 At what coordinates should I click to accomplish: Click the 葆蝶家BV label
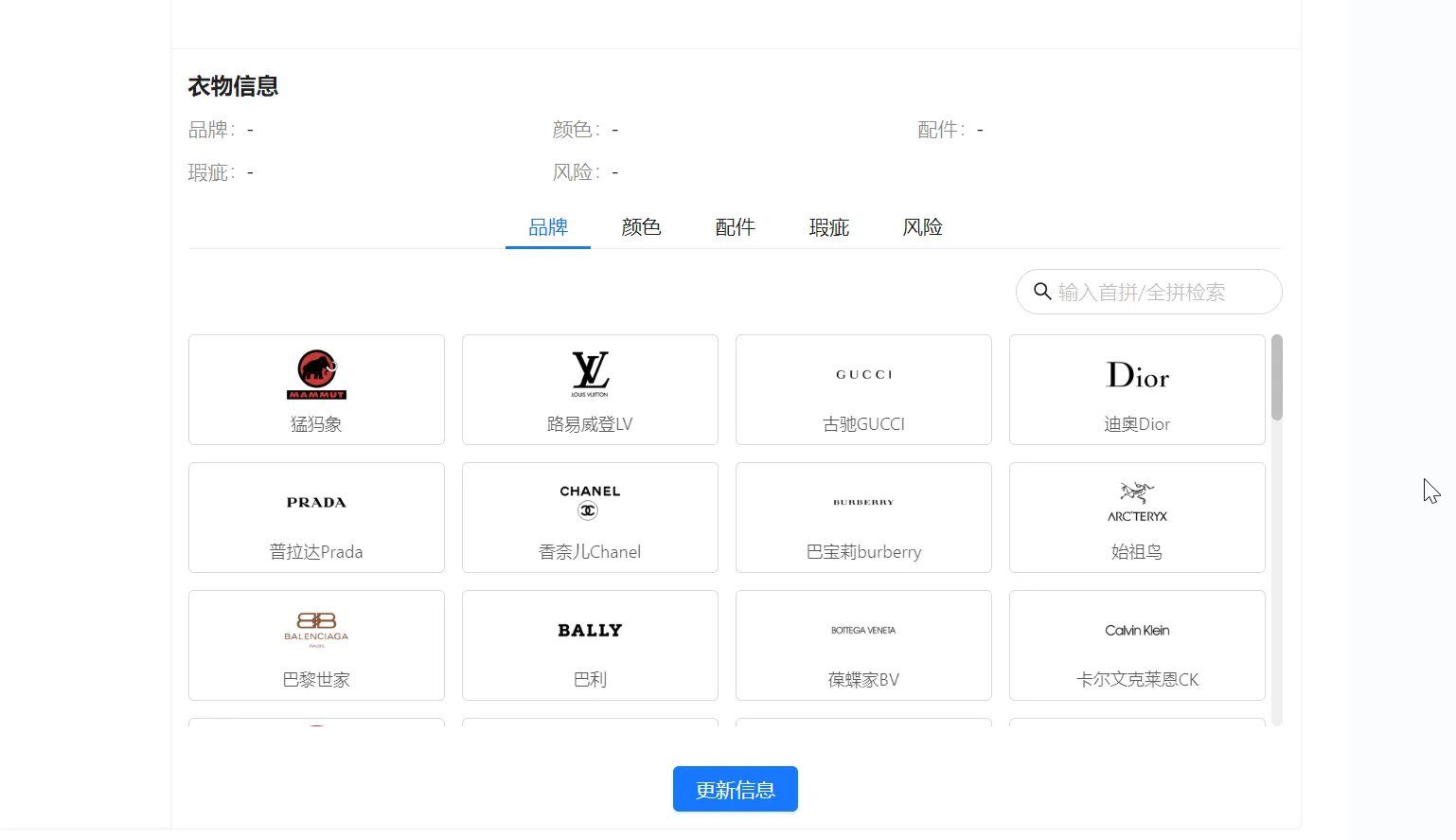pyautogui.click(x=863, y=680)
